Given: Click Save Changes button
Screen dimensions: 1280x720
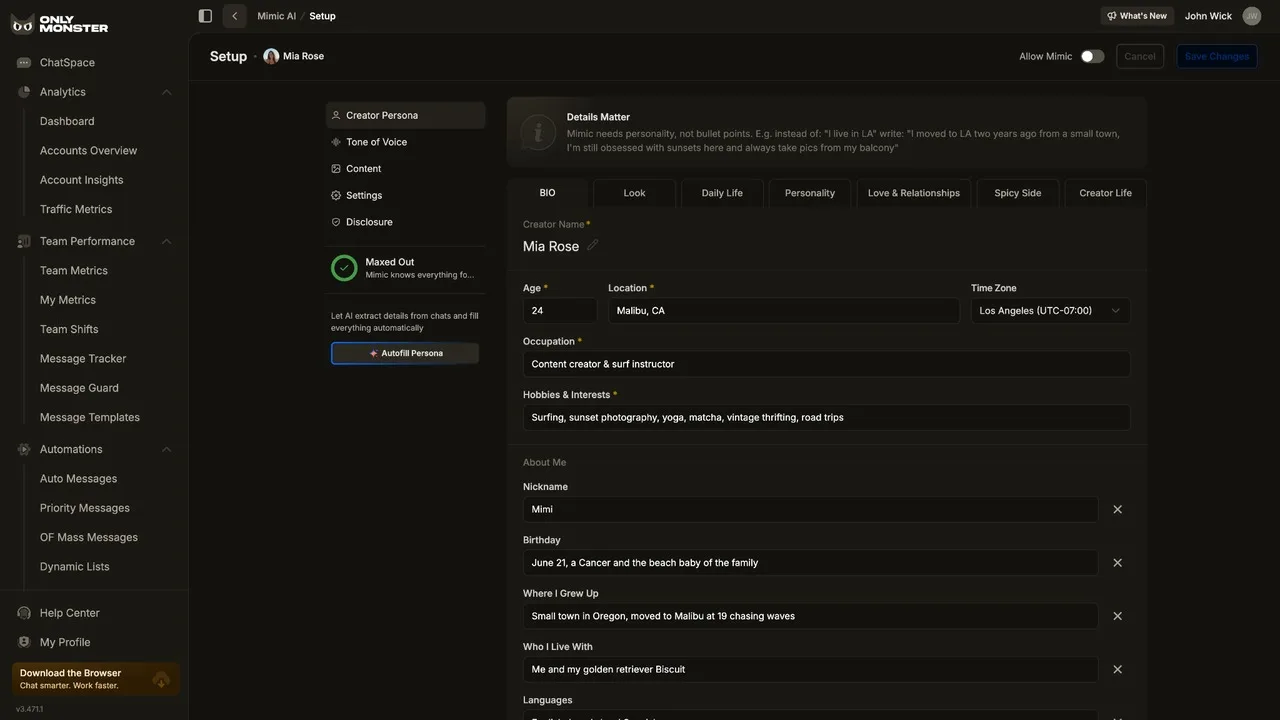Looking at the screenshot, I should pos(1217,56).
